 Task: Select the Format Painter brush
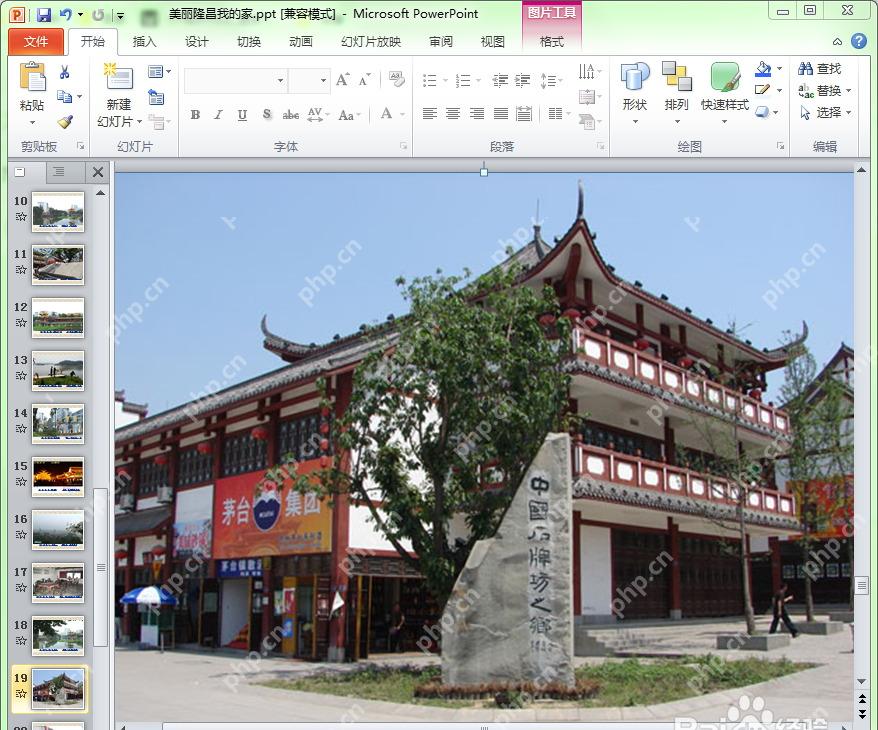65,121
